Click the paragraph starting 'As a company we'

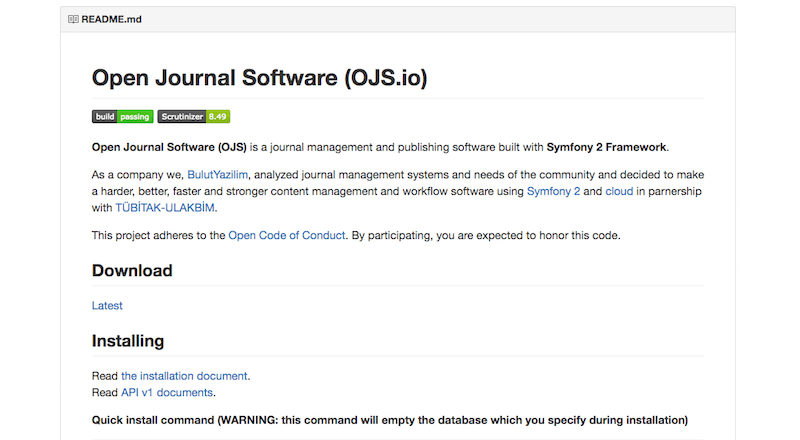(400, 183)
